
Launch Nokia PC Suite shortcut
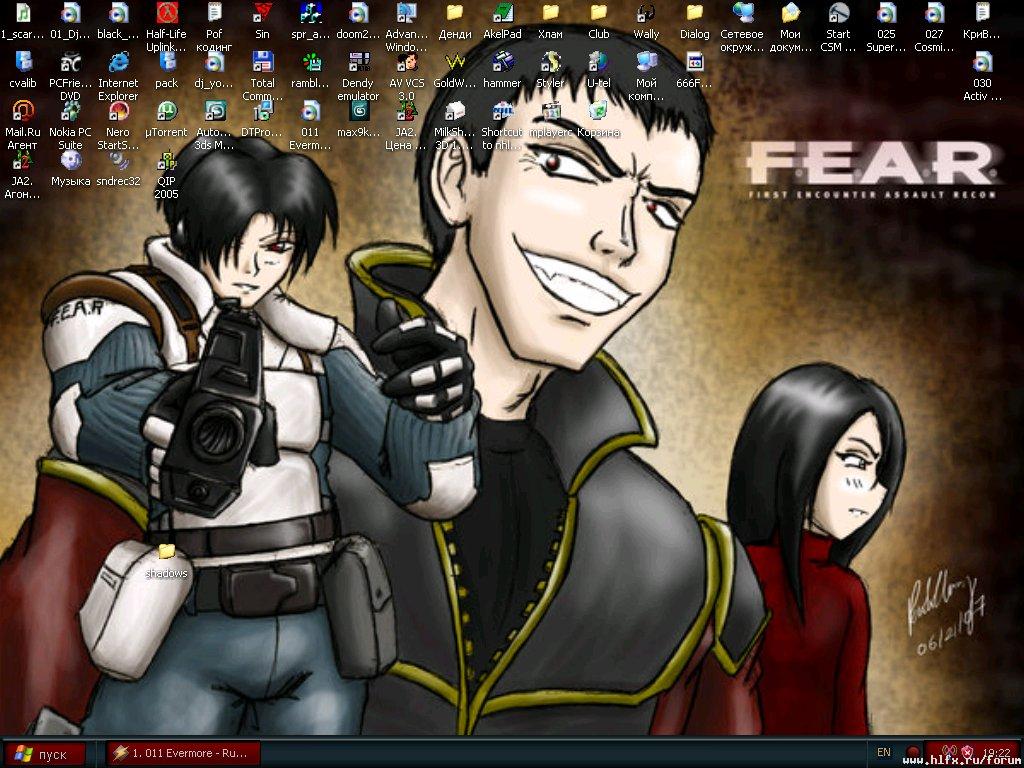point(71,110)
